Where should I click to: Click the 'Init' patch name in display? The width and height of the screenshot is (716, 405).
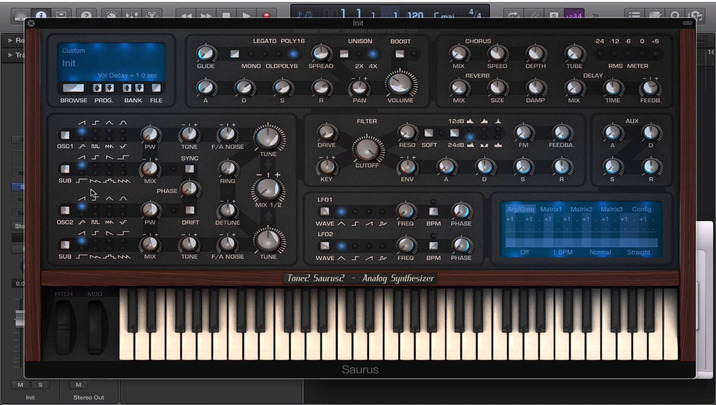(x=69, y=63)
